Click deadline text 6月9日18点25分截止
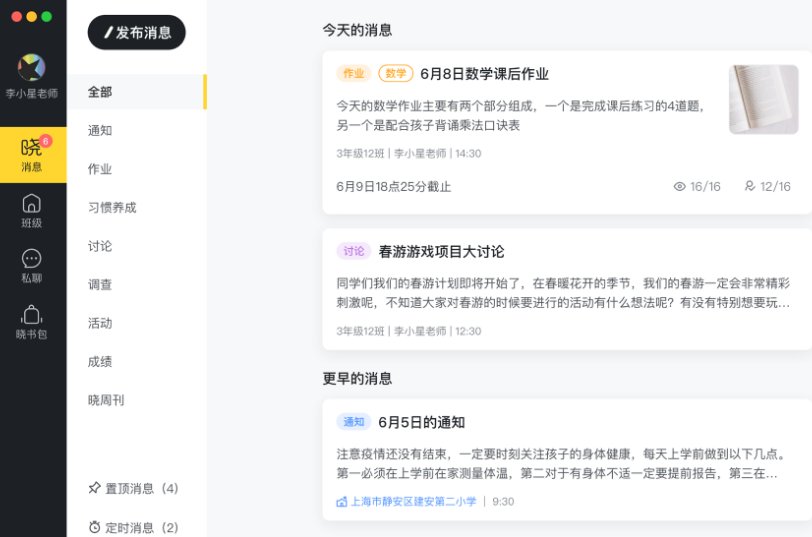 (x=394, y=187)
